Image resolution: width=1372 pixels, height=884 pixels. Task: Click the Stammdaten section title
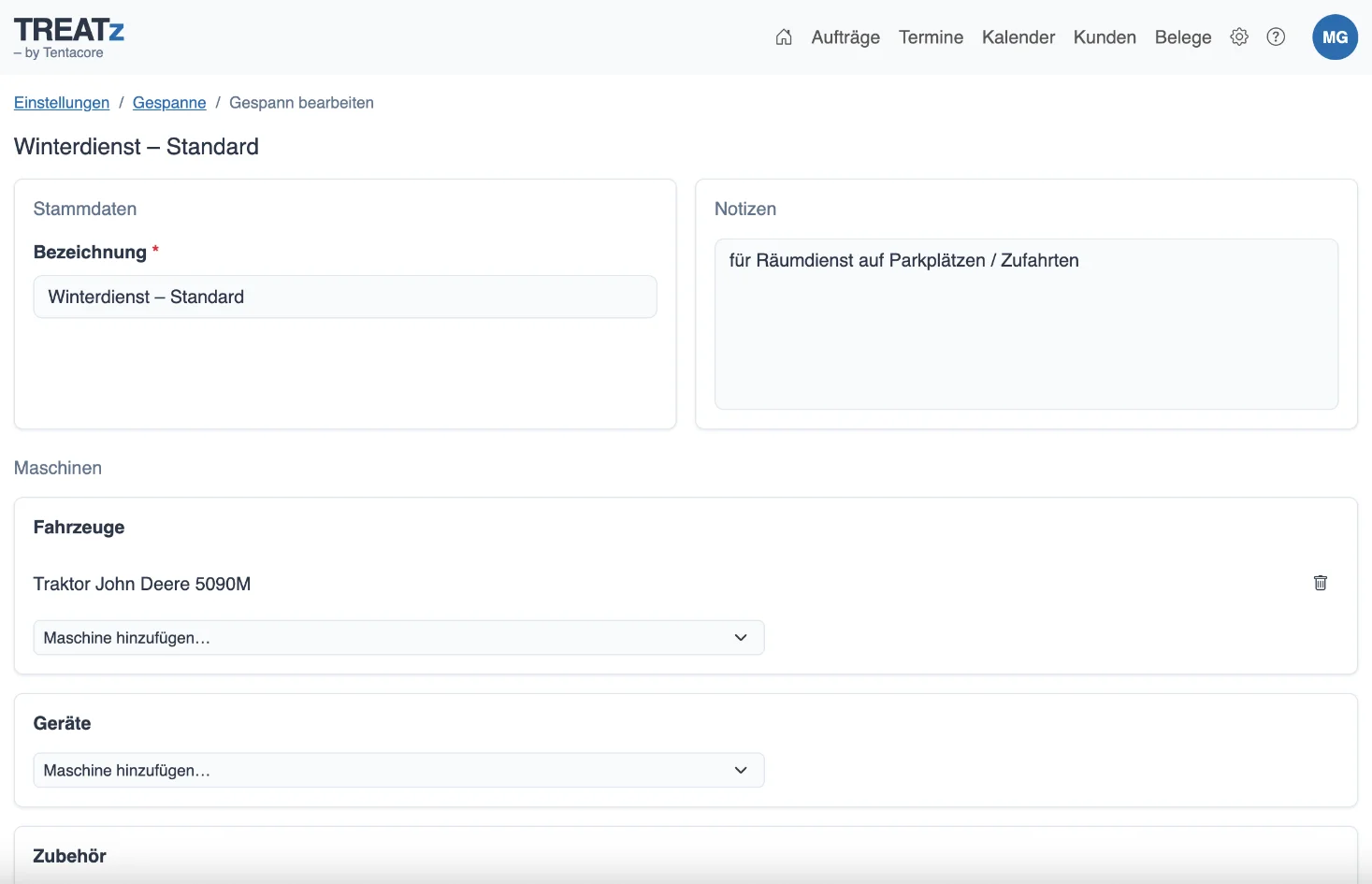pyautogui.click(x=85, y=209)
